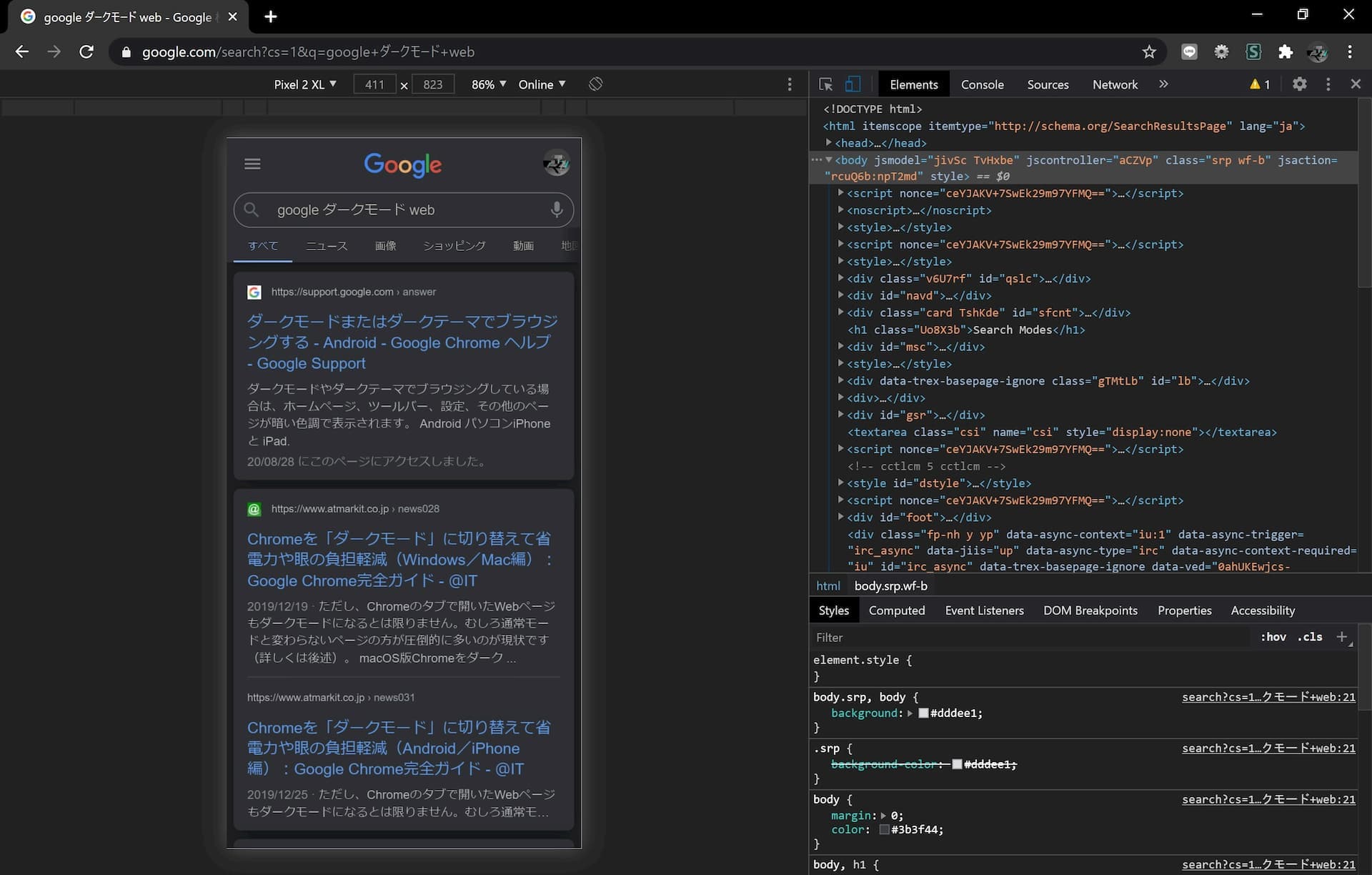The image size is (1372, 875).
Task: Click the .srp background-color swatch
Action: [x=957, y=764]
